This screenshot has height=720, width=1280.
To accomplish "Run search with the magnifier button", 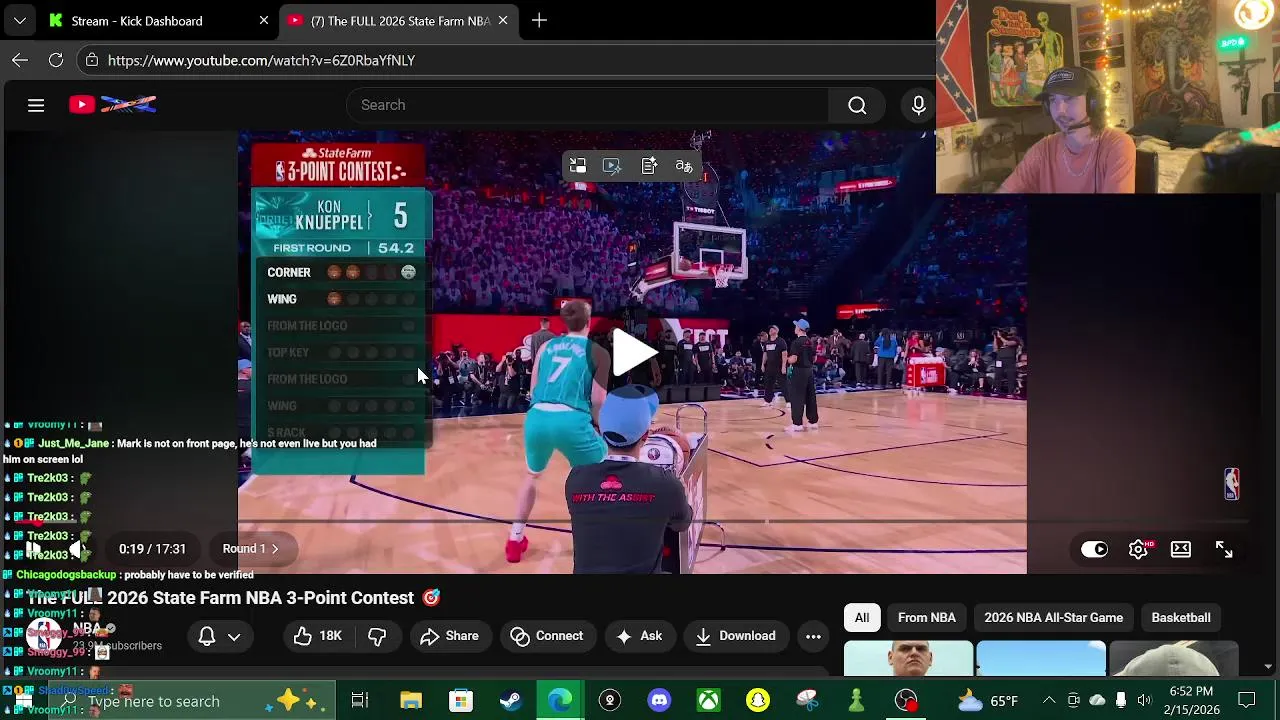I will coord(857,105).
